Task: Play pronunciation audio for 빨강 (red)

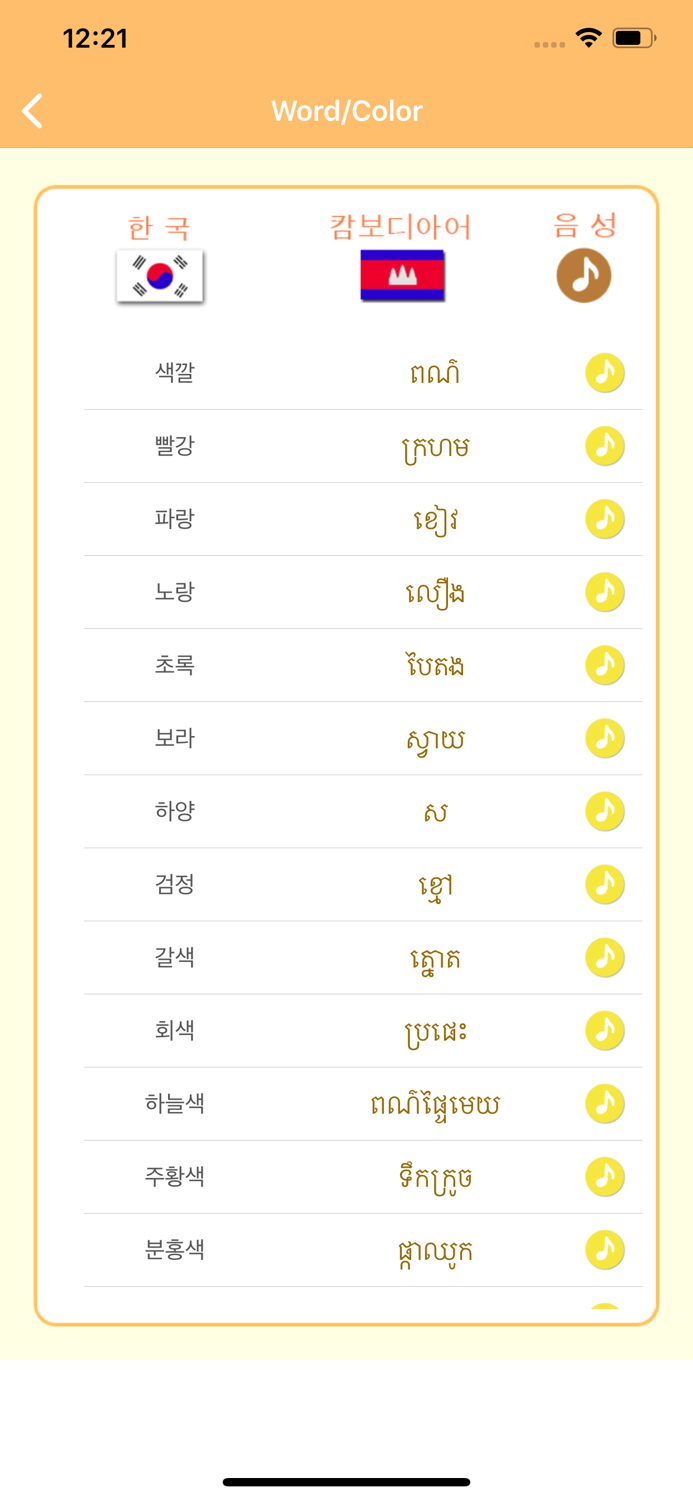Action: coord(605,446)
